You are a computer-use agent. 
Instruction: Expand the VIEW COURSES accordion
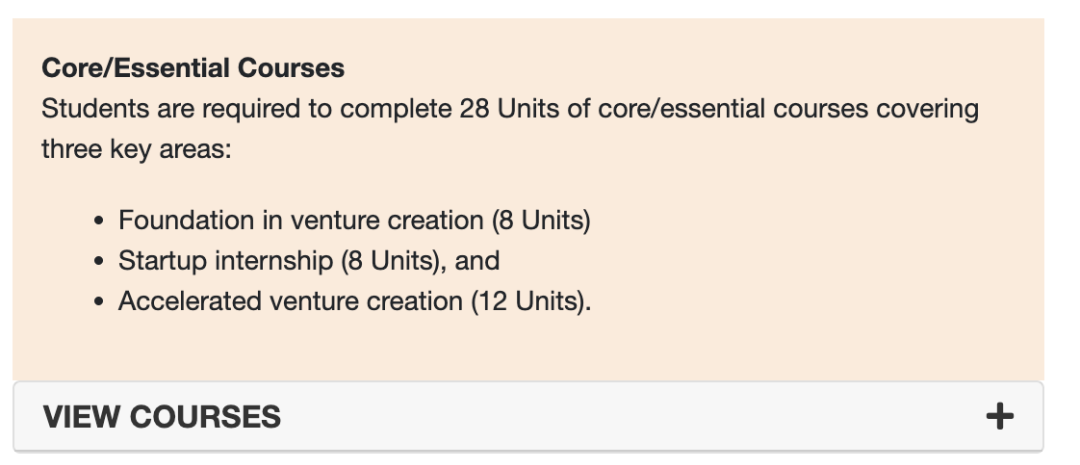[x=527, y=415]
